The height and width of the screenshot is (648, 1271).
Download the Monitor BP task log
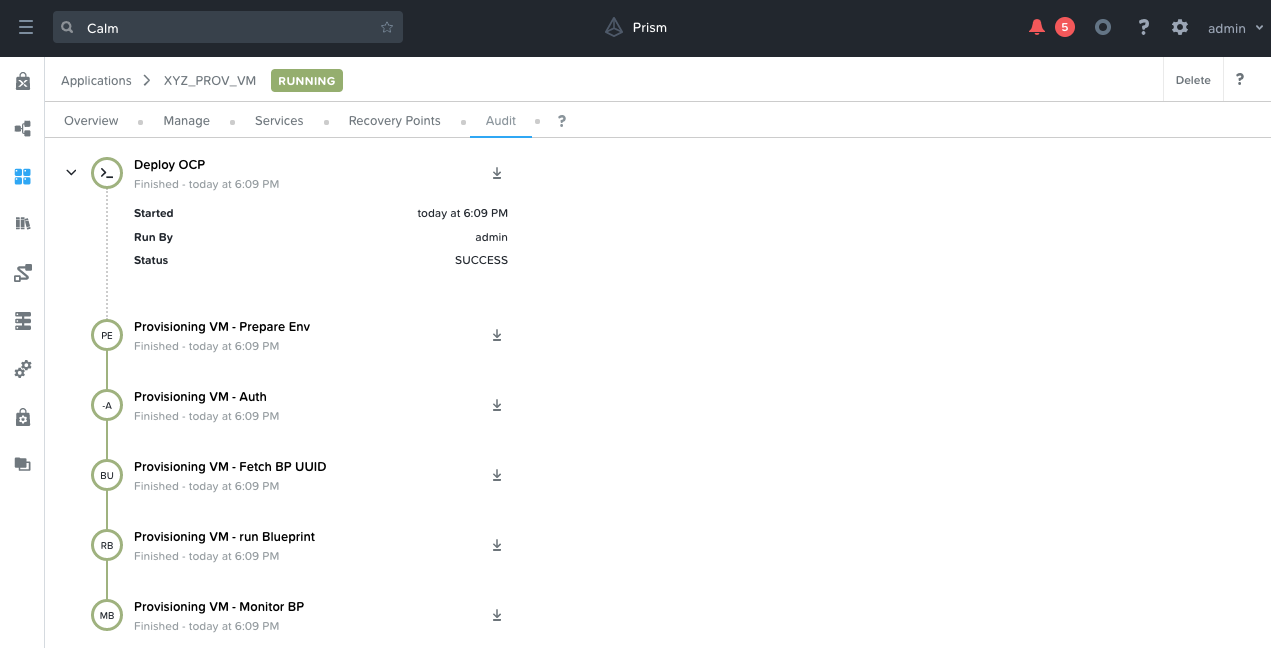(497, 616)
